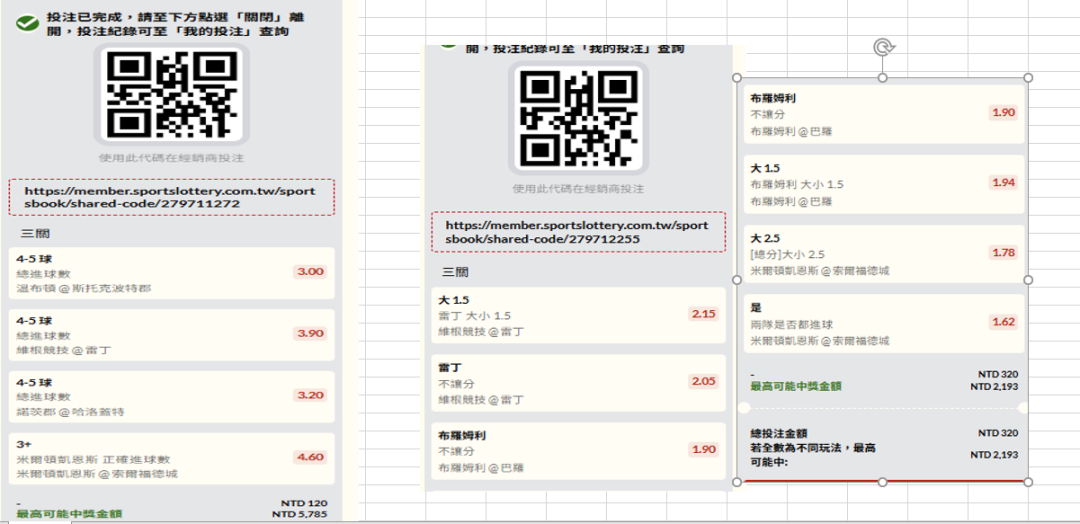Click the rotation handle above the selected image
Image resolution: width=1080 pixels, height=524 pixels.
click(882, 47)
